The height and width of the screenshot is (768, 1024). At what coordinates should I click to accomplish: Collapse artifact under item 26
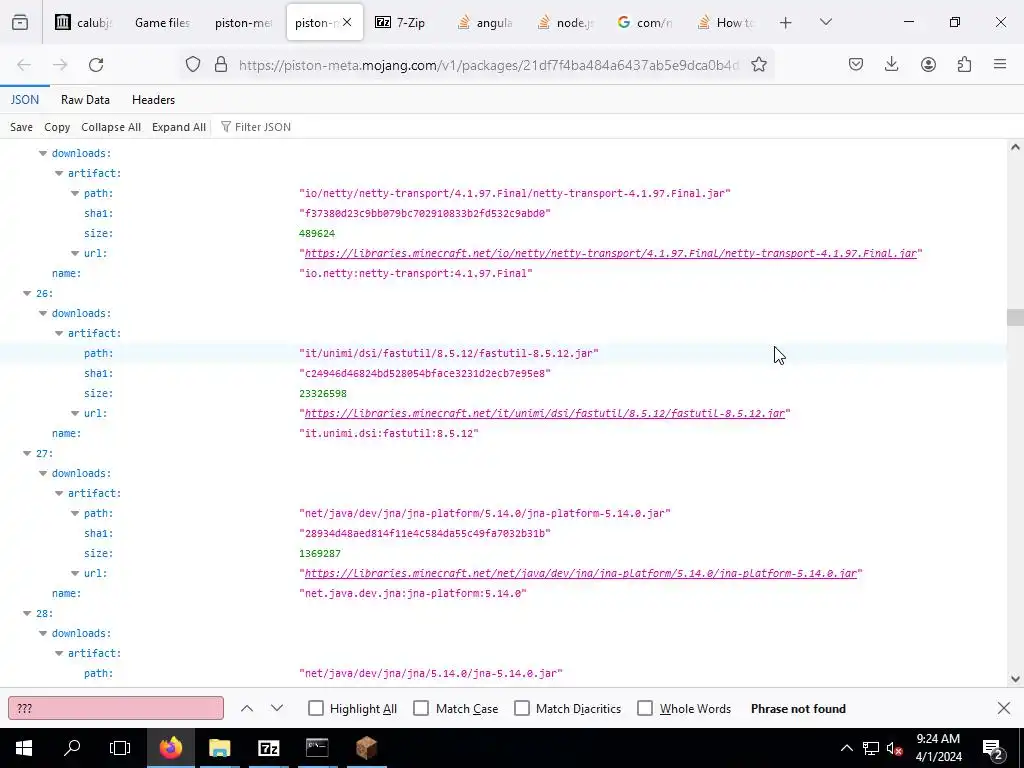(x=59, y=334)
